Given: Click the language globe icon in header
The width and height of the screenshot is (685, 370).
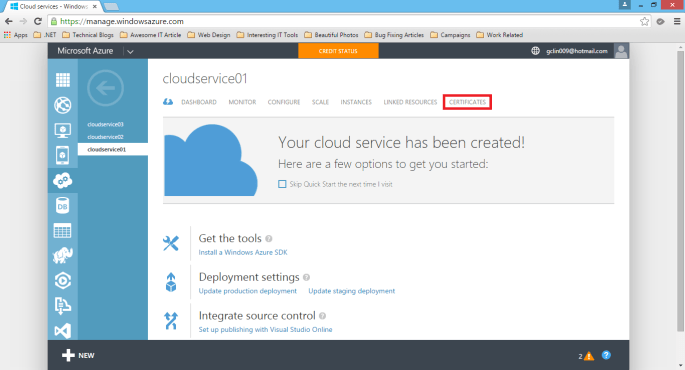Looking at the screenshot, I should pyautogui.click(x=535, y=51).
